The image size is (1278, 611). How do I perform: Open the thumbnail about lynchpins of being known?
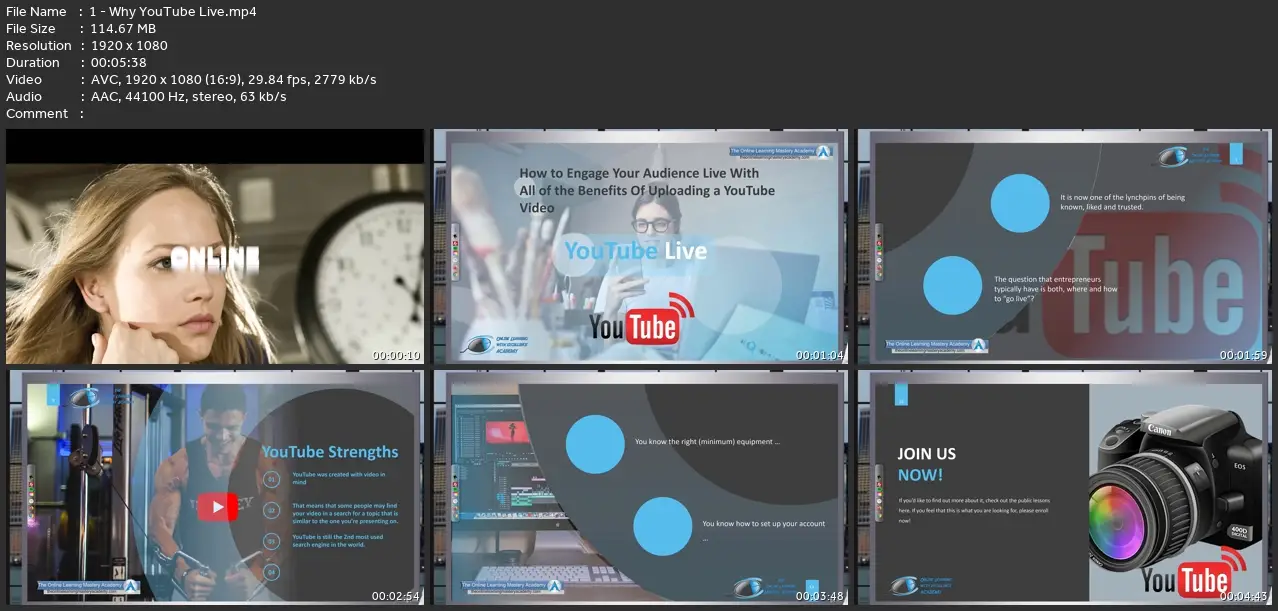point(1065,246)
